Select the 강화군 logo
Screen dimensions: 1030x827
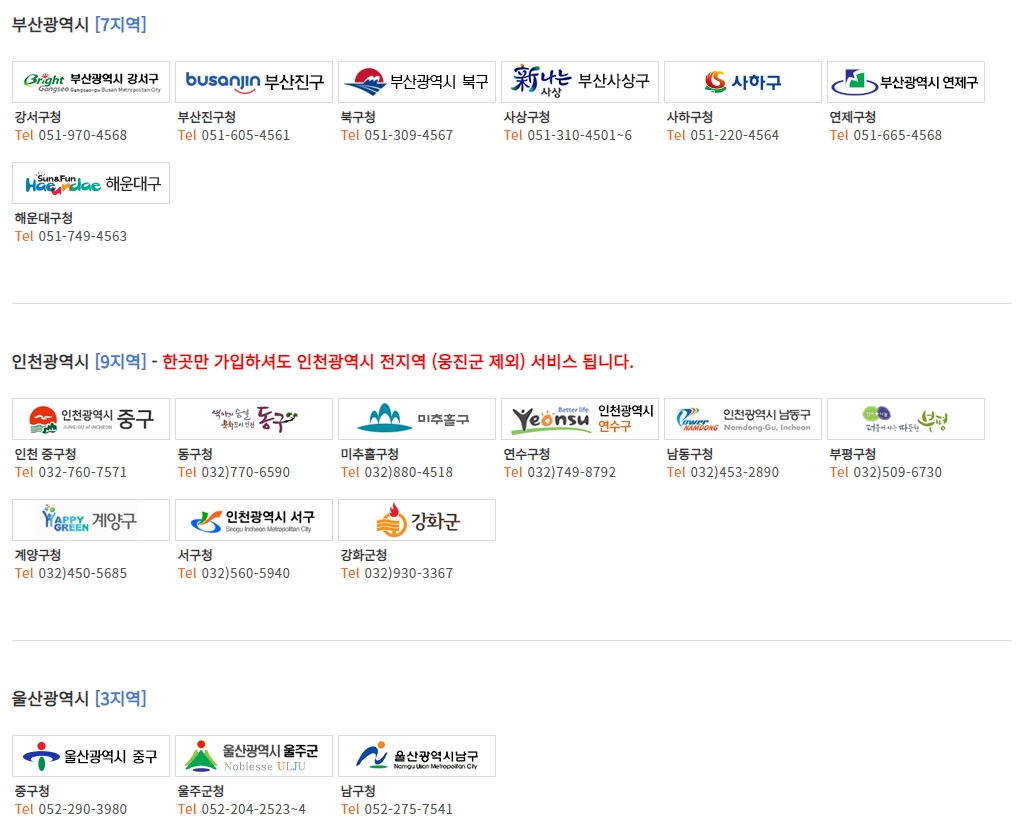(x=416, y=520)
